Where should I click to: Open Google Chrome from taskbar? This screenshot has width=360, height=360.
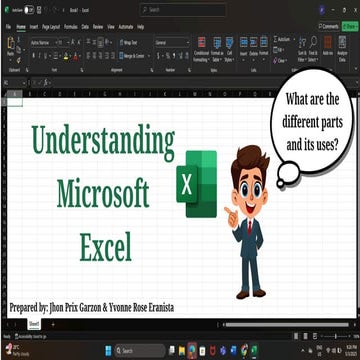pos(245,351)
